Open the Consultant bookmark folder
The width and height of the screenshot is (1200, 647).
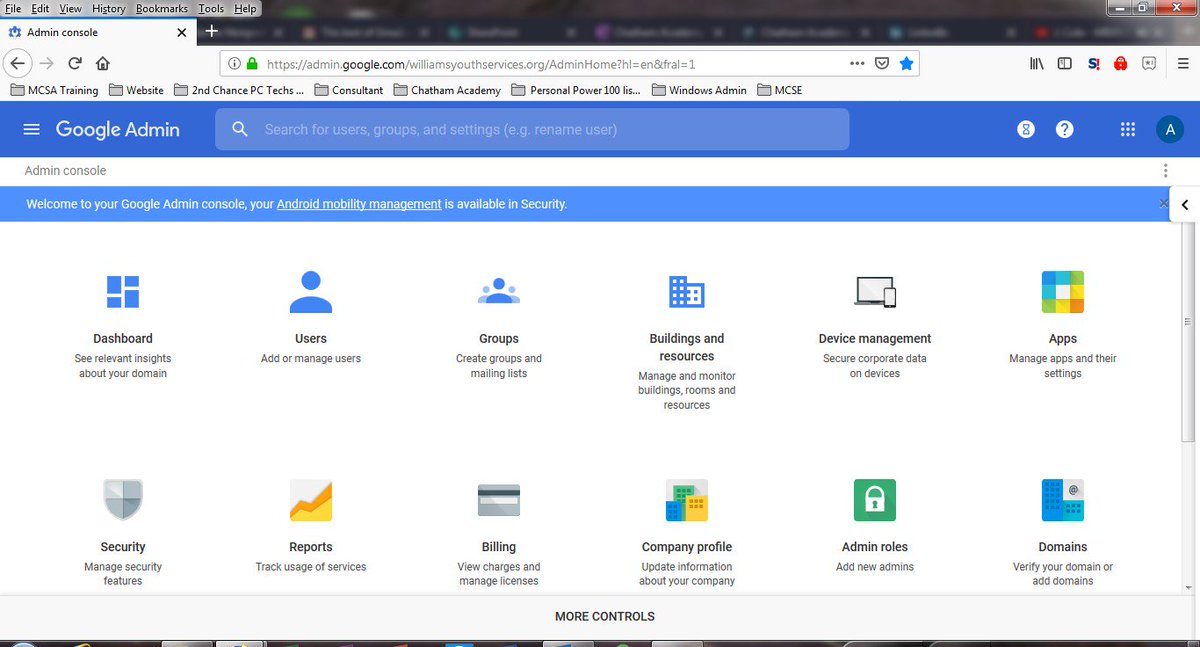click(x=349, y=90)
